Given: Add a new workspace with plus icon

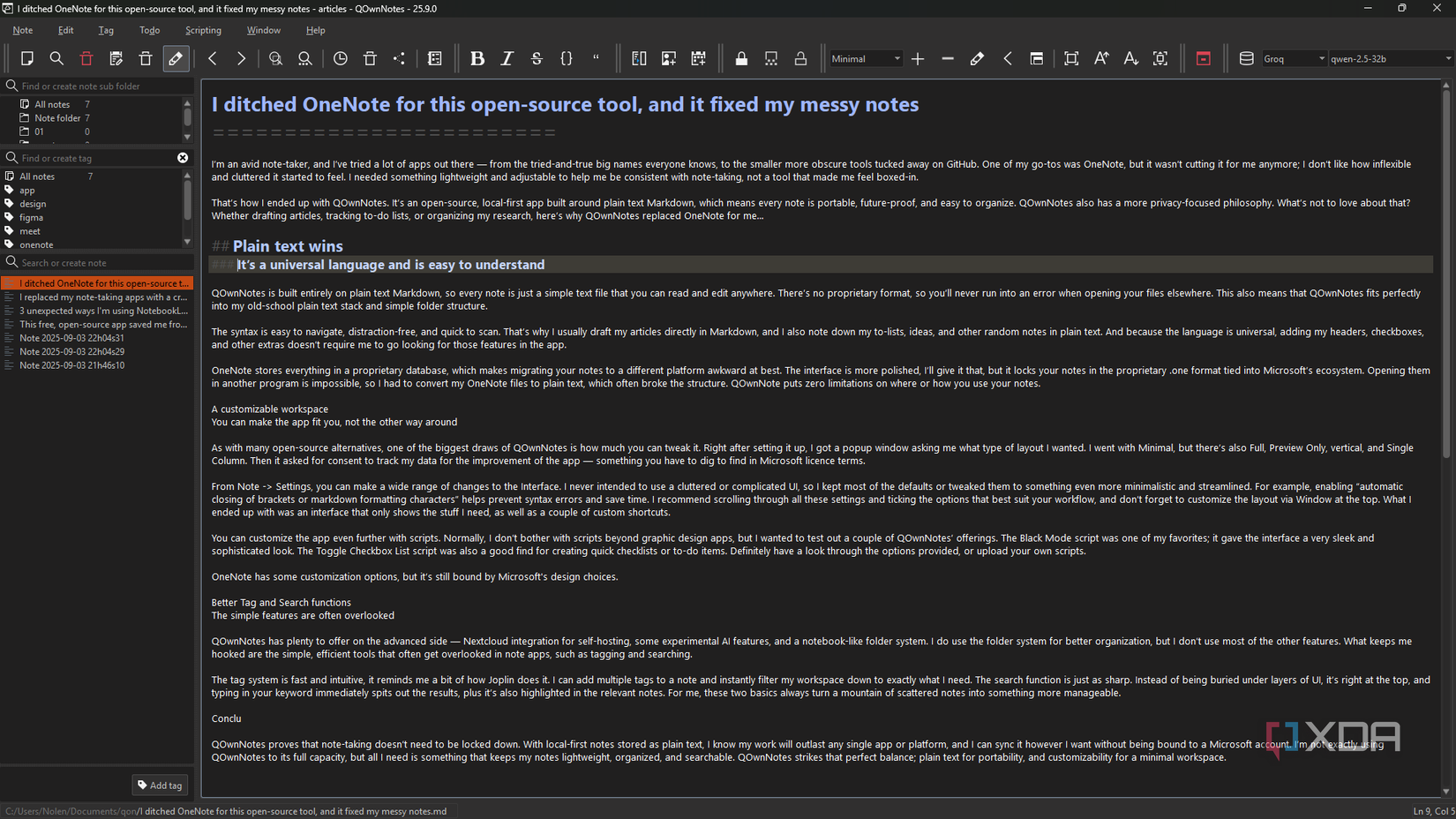Looking at the screenshot, I should [x=918, y=58].
